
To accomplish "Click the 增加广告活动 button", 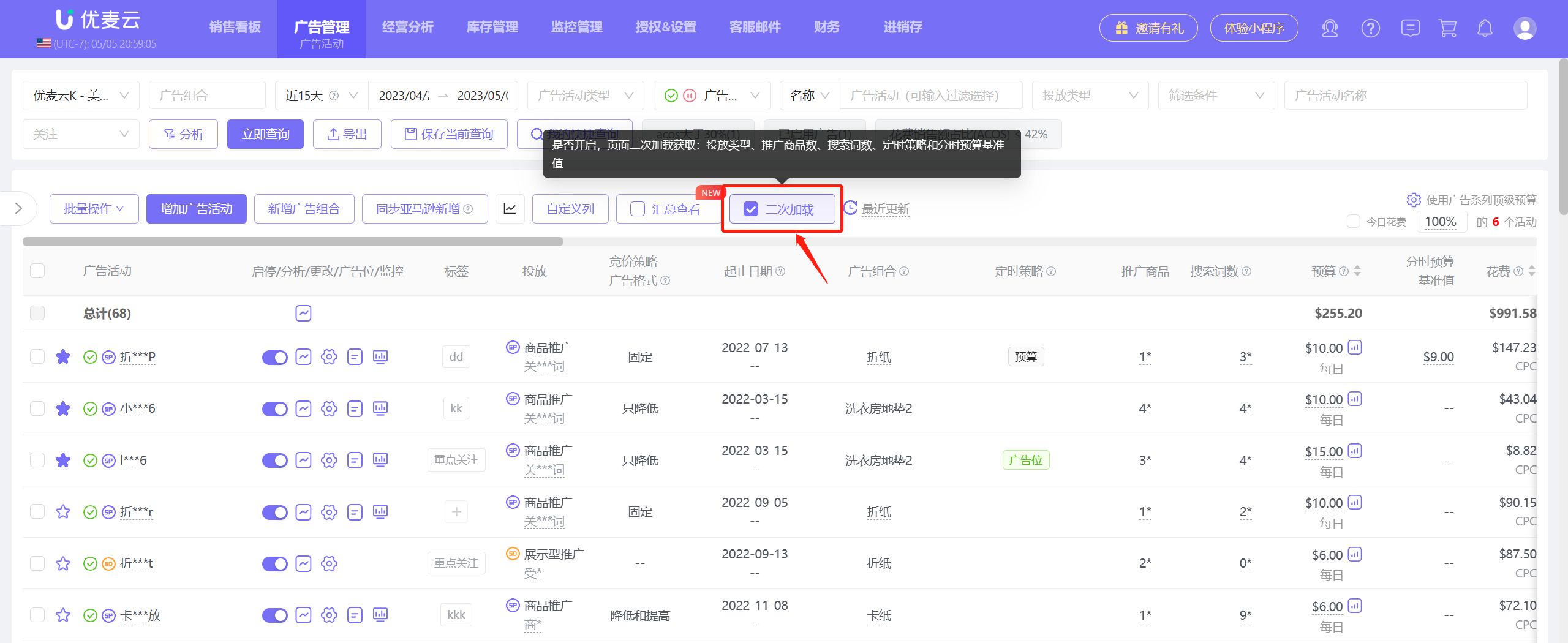I will (x=196, y=208).
